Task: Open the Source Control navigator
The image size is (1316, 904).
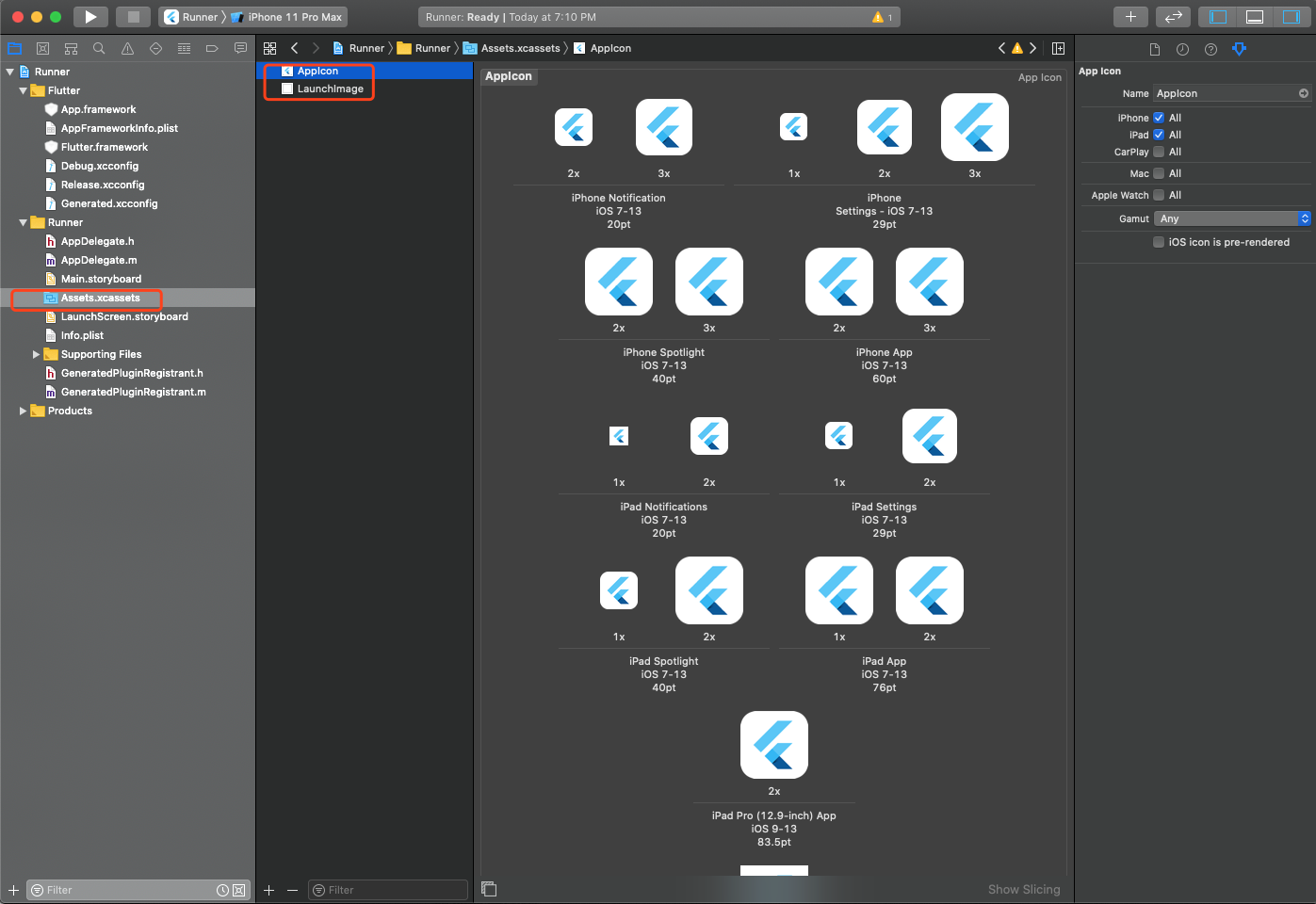Action: (42, 48)
